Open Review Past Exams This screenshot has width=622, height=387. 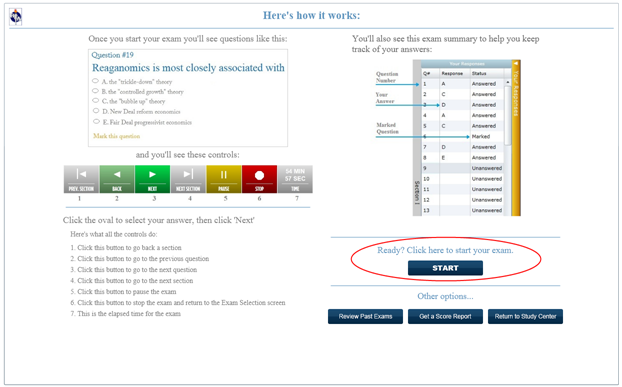[x=365, y=316]
